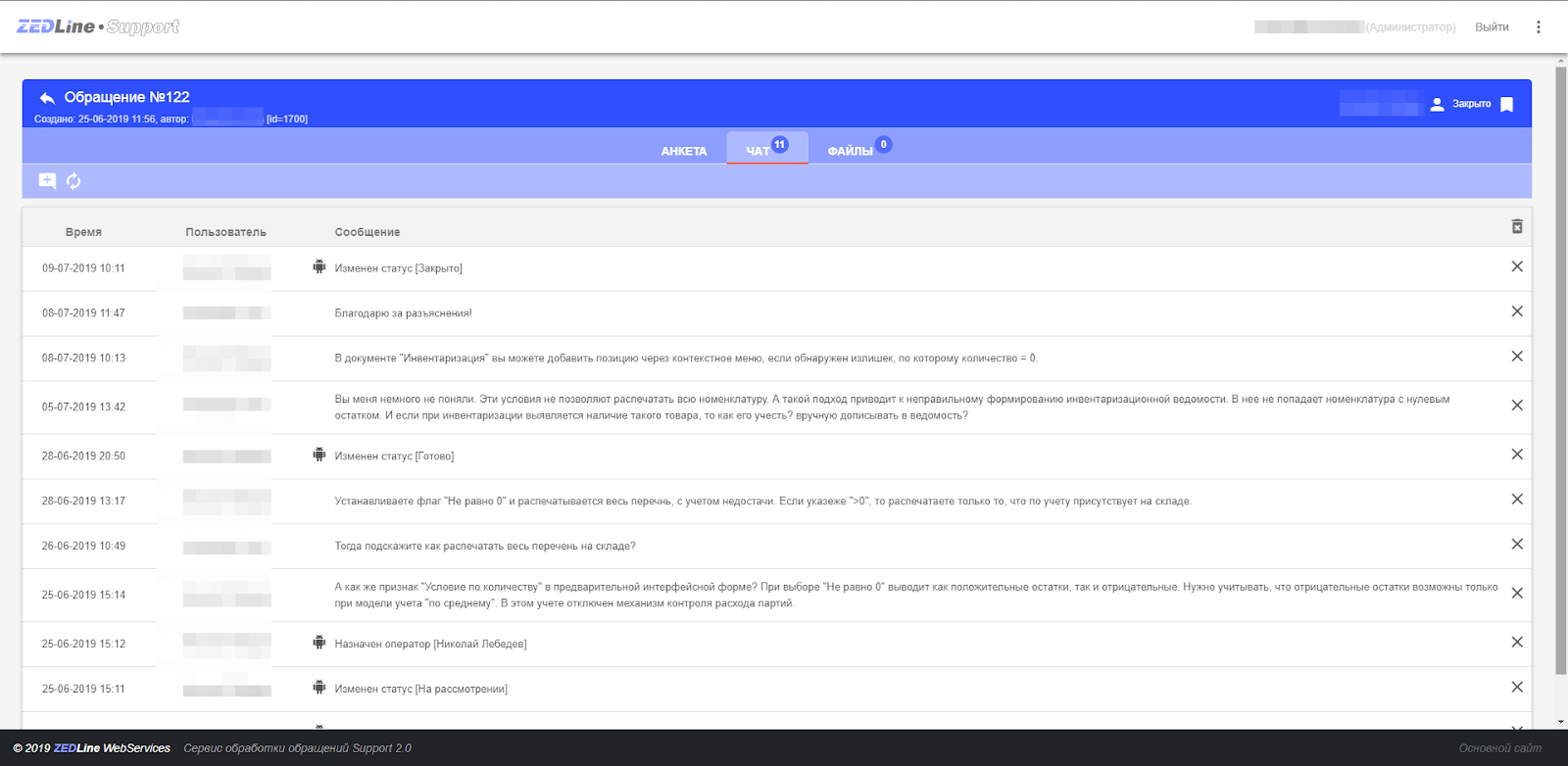The height and width of the screenshot is (766, 1568).
Task: Click the Сообщение column header
Action: [x=367, y=232]
